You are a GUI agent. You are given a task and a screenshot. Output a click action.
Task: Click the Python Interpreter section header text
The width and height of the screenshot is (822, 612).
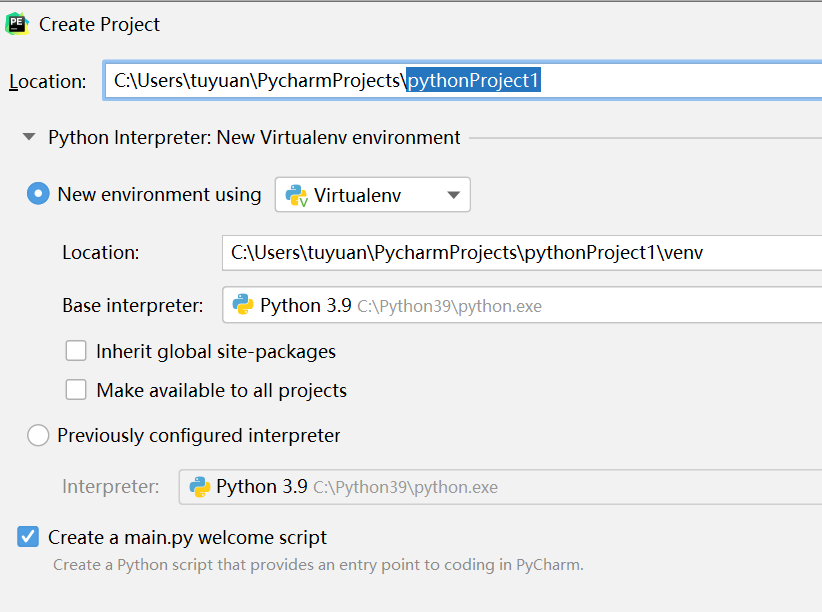[254, 137]
